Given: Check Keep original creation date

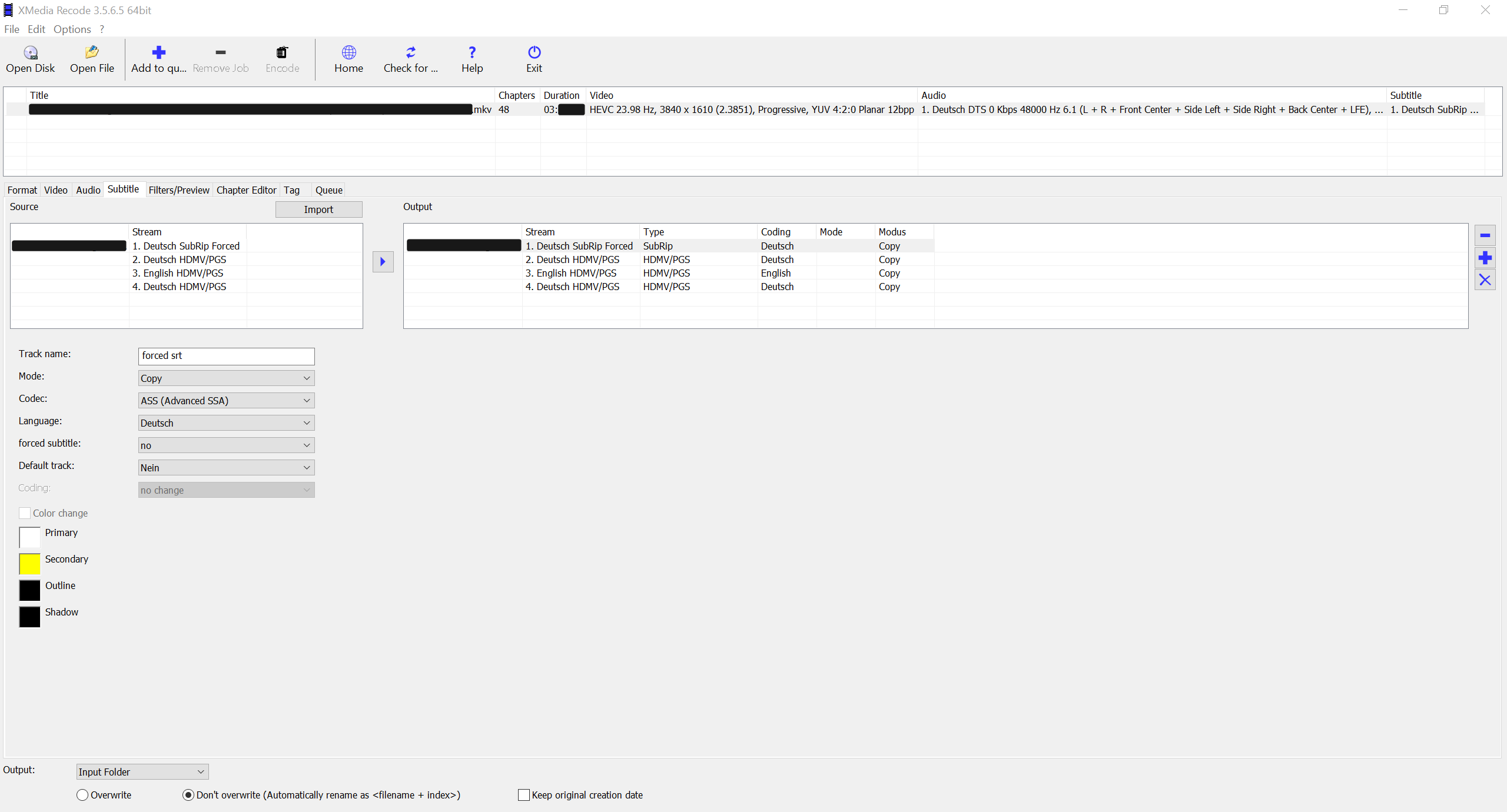Looking at the screenshot, I should pos(523,795).
